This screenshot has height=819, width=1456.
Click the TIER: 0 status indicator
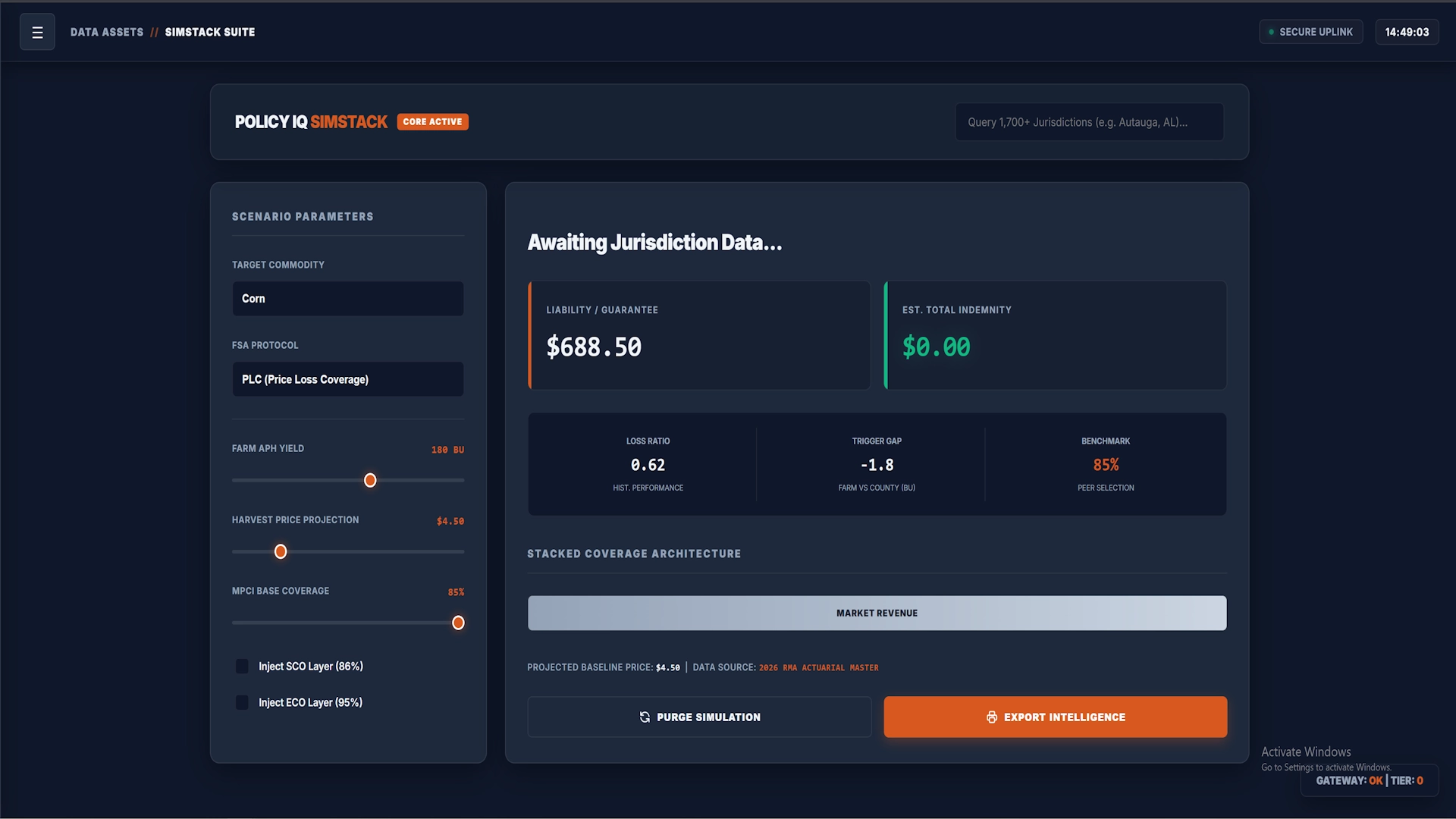coord(1407,780)
